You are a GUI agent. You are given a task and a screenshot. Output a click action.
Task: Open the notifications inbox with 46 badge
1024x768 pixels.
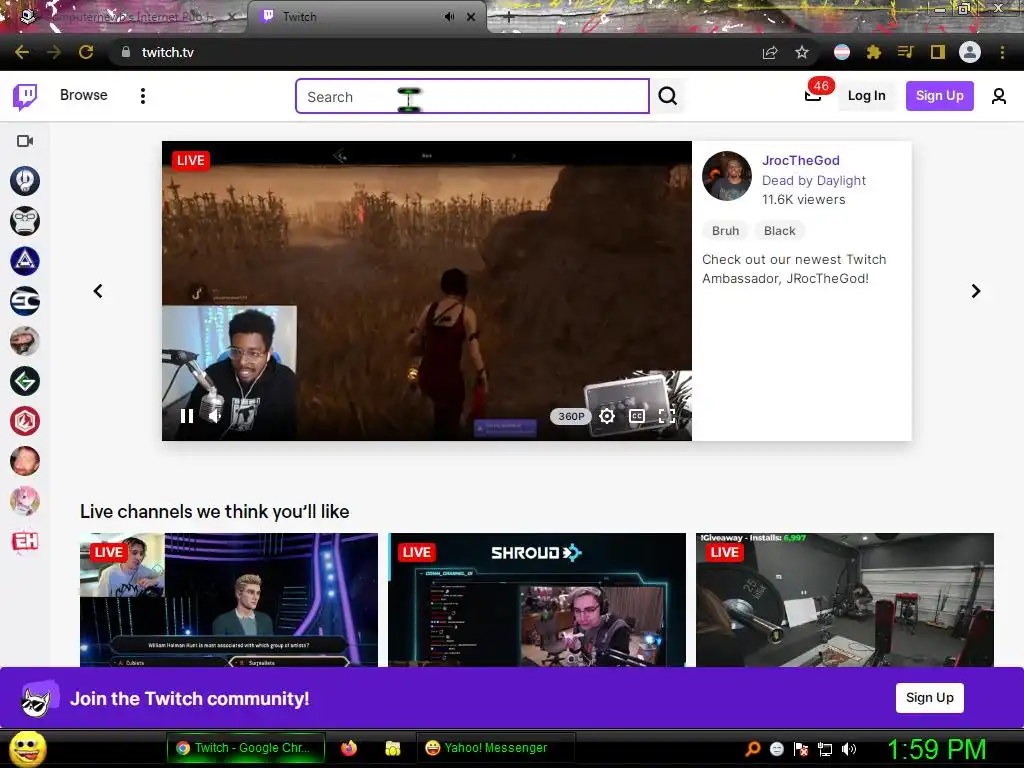813,95
